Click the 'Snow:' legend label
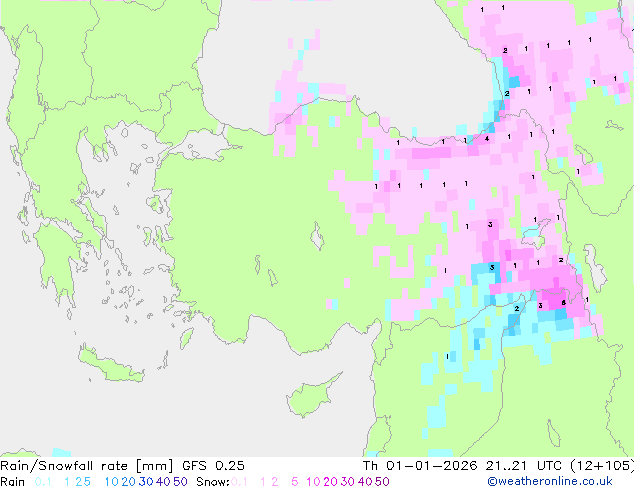634x490 pixels. pos(213,482)
